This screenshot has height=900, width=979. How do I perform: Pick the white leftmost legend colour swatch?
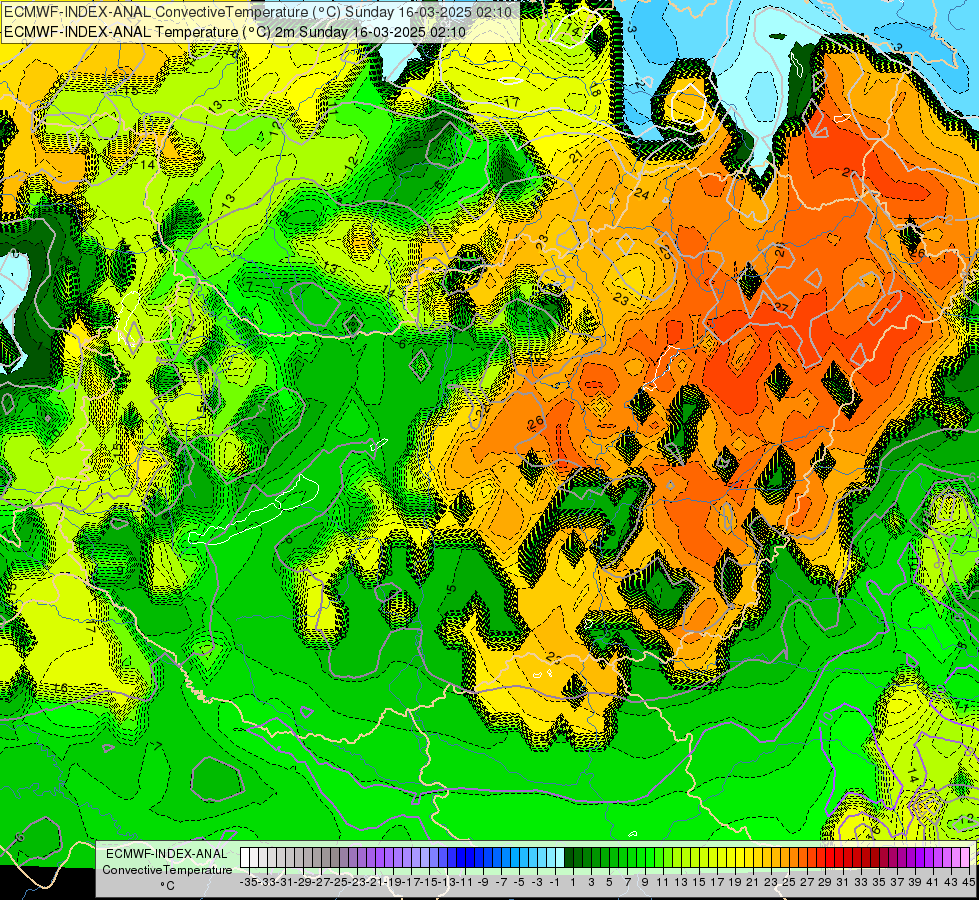click(245, 858)
